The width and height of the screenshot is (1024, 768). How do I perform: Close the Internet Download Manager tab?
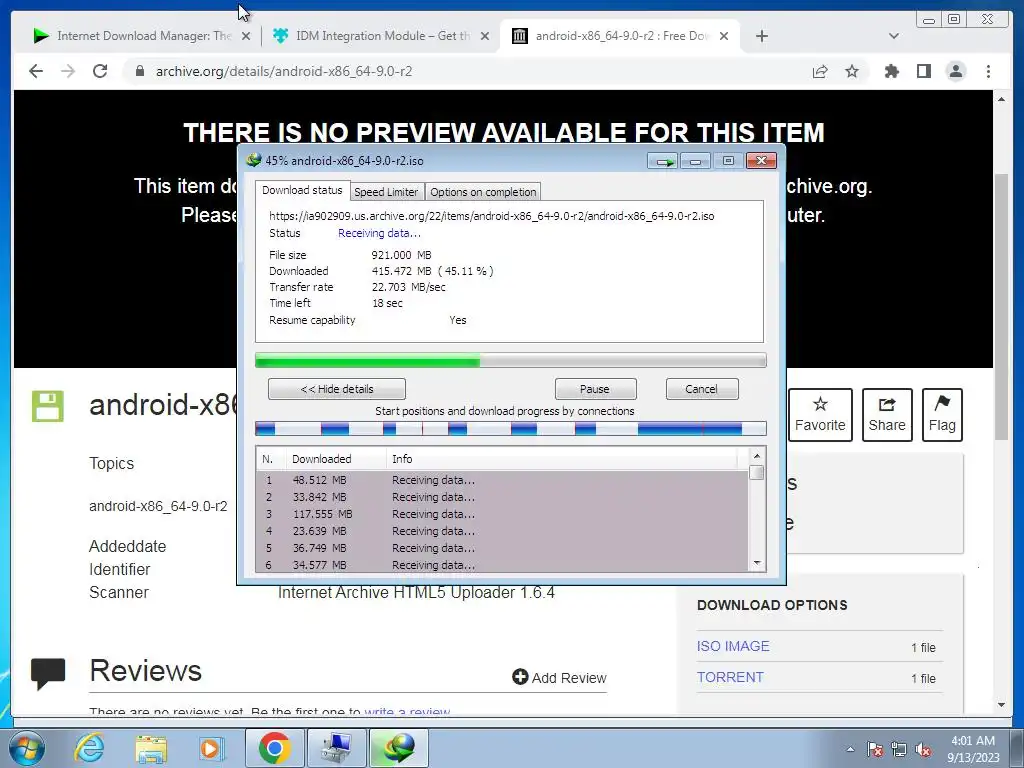246,36
